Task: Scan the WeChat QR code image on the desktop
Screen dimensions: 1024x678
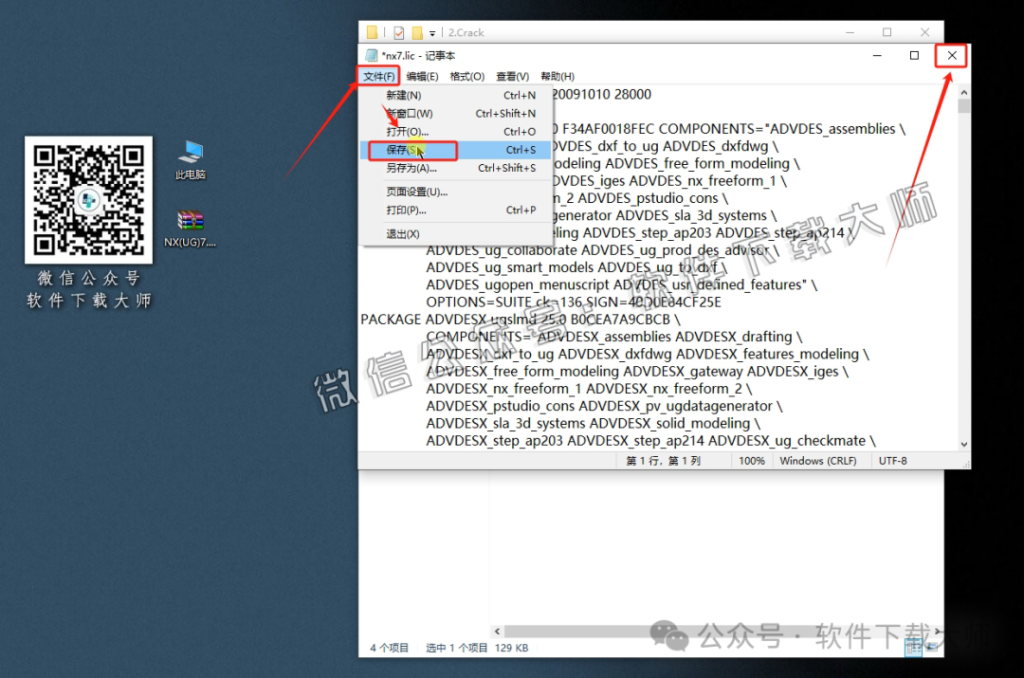Action: tap(88, 200)
